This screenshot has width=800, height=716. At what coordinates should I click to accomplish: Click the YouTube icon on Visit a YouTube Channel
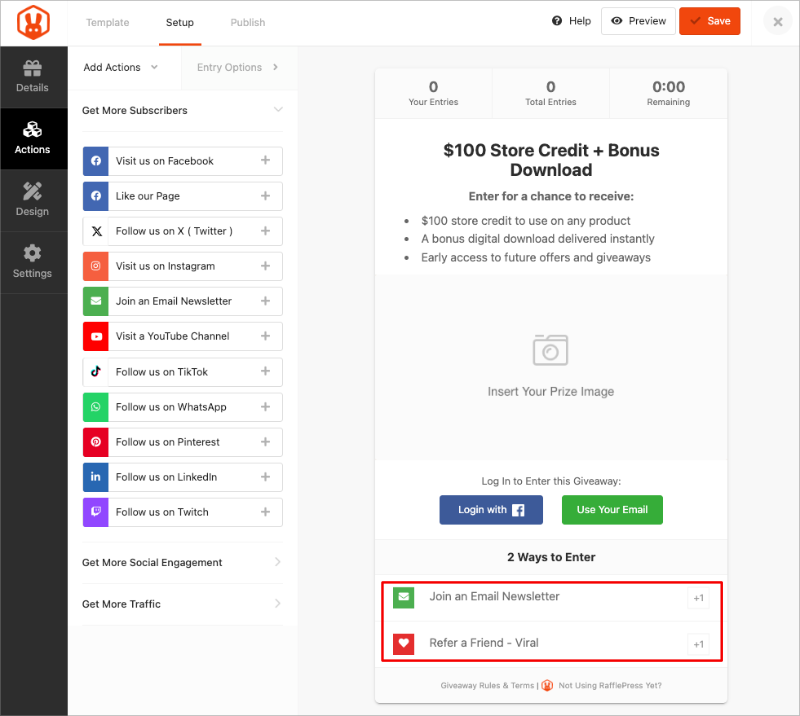pyautogui.click(x=94, y=336)
